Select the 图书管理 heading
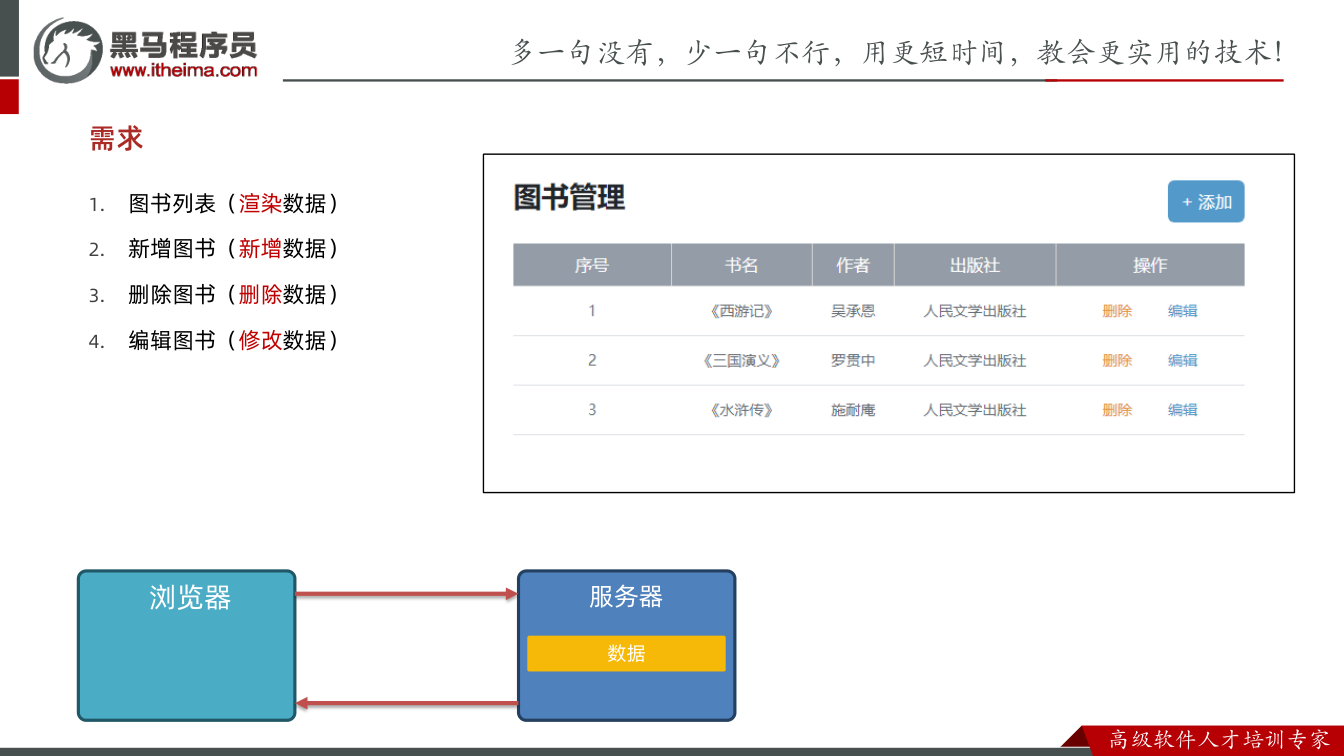This screenshot has width=1344, height=756. tap(570, 198)
